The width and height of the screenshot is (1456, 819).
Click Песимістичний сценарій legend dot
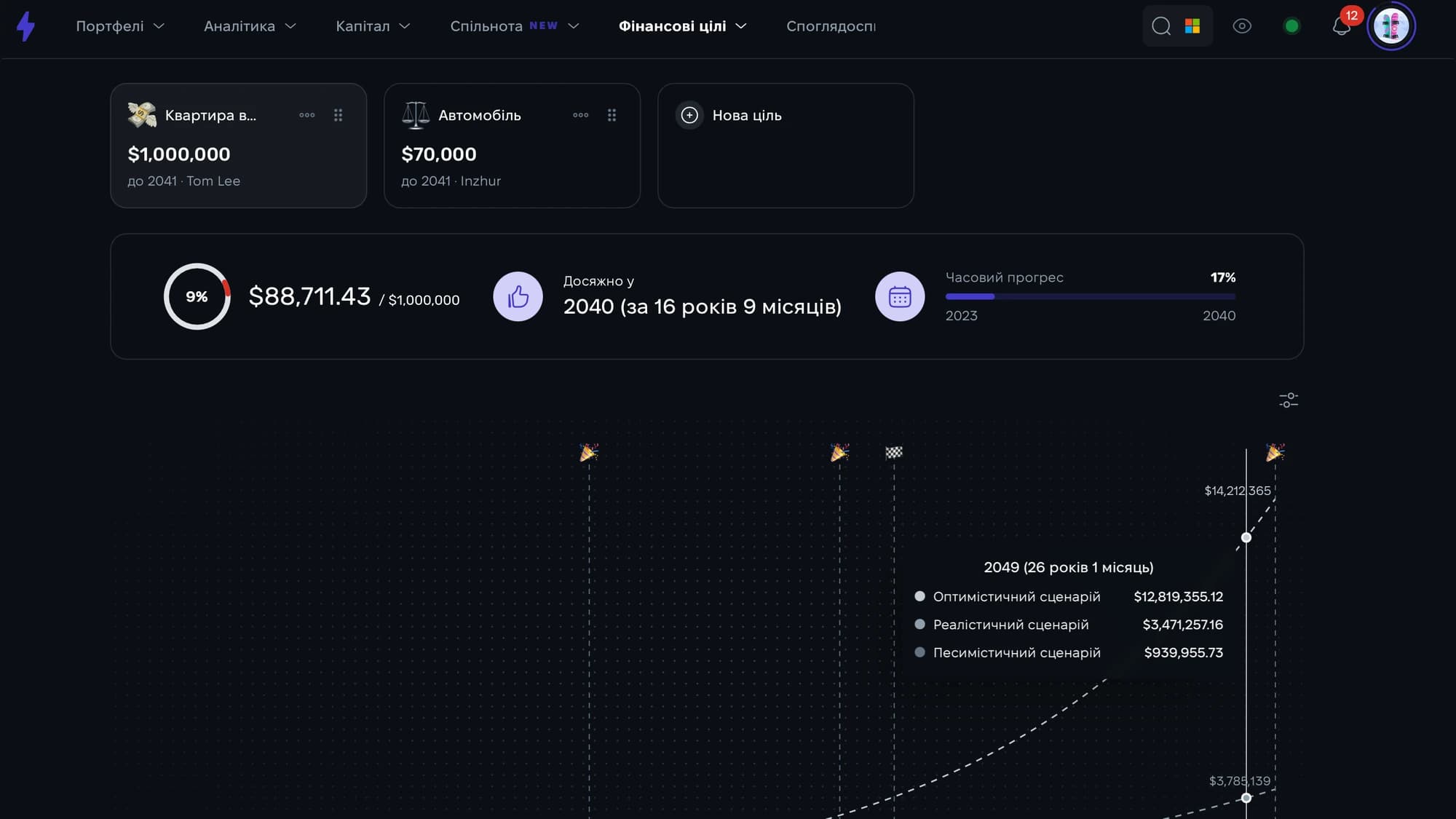pyautogui.click(x=919, y=652)
